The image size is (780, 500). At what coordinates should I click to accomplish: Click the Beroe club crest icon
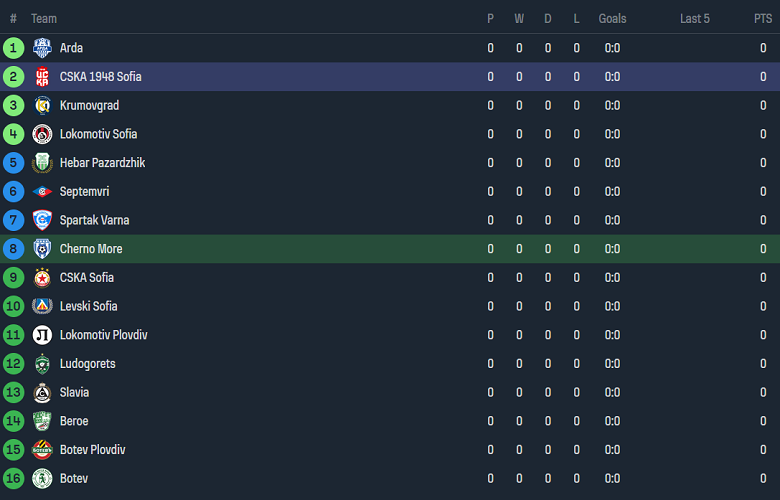[x=42, y=421]
